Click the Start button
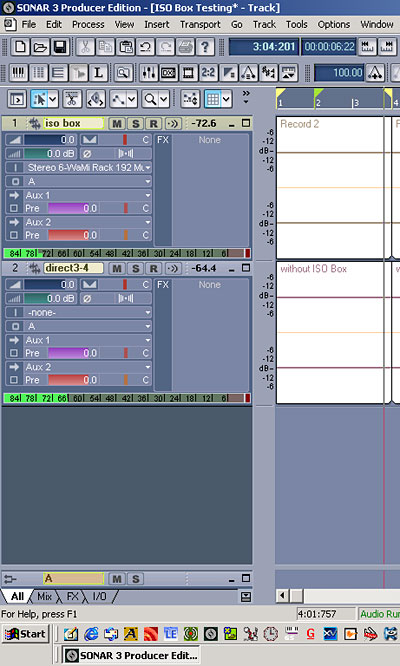 click(26, 635)
